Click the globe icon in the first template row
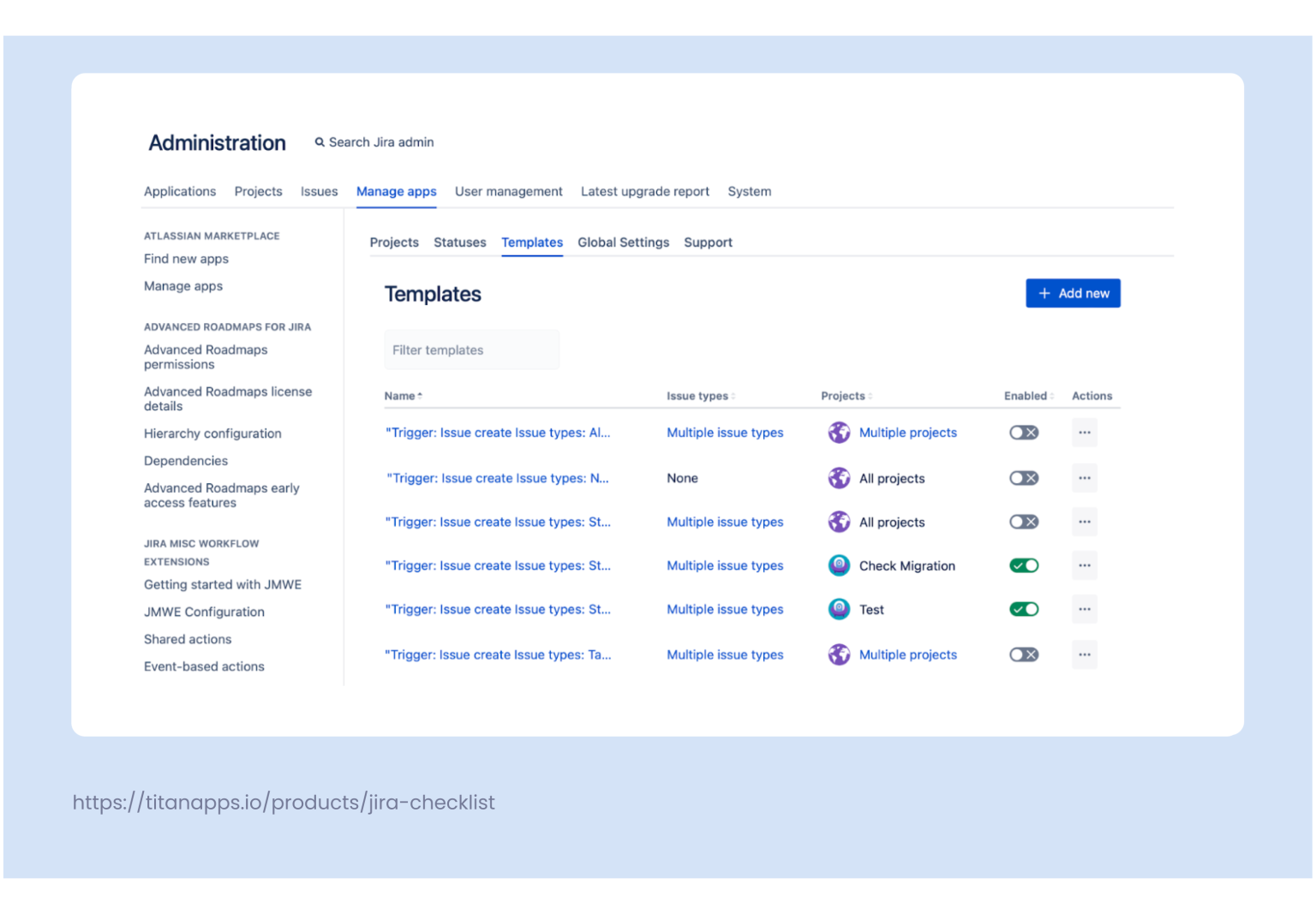 tap(839, 433)
